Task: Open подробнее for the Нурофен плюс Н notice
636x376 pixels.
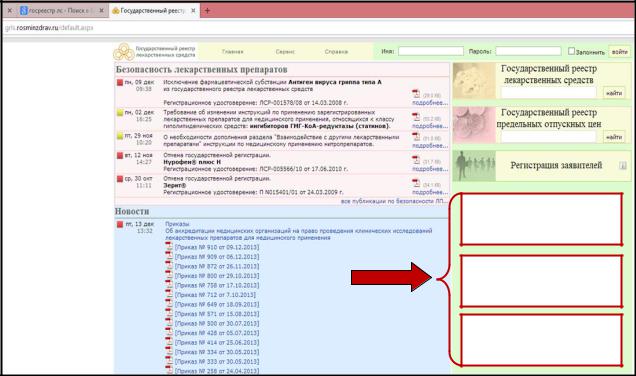Action: click(x=430, y=169)
